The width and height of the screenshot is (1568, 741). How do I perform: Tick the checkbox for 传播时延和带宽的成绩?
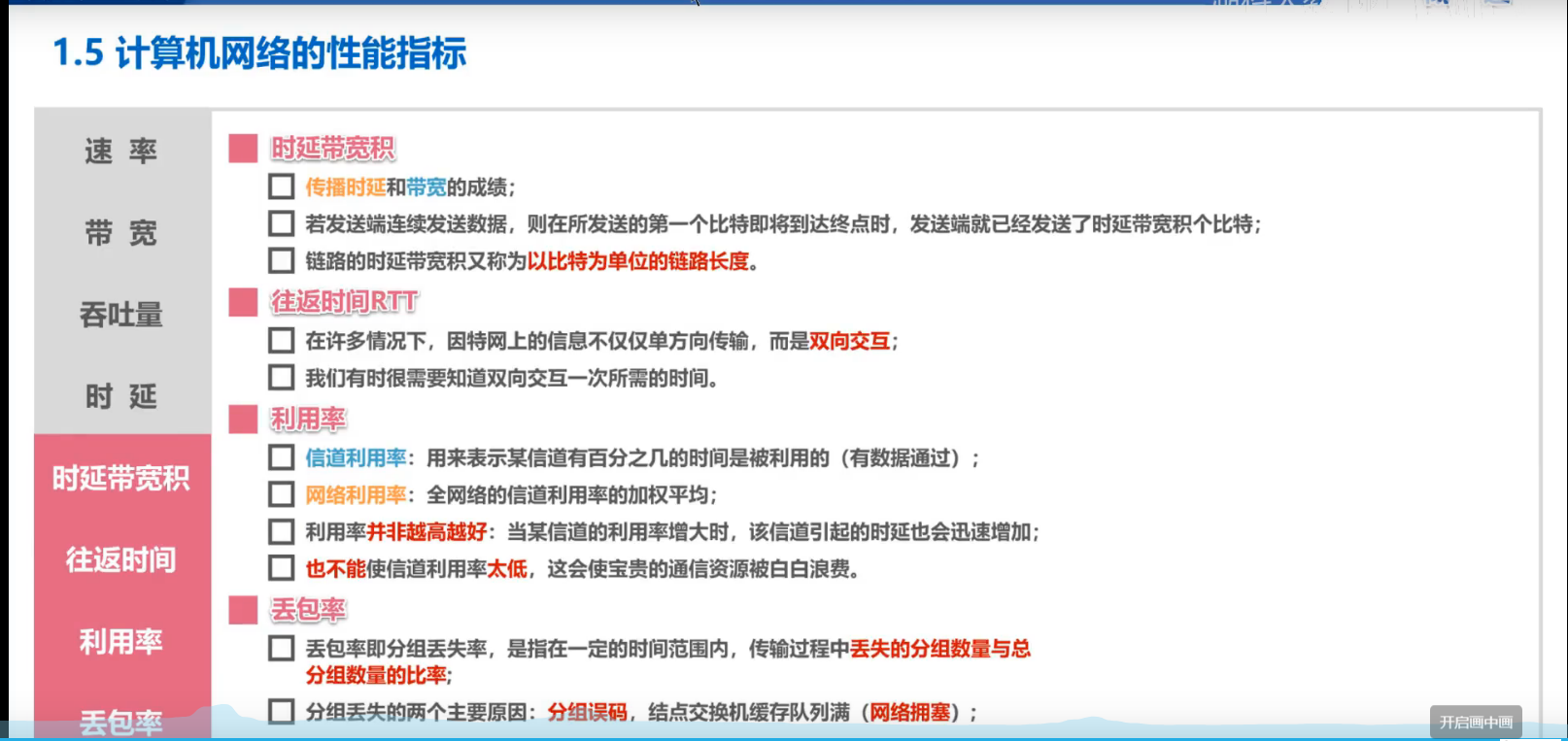281,186
